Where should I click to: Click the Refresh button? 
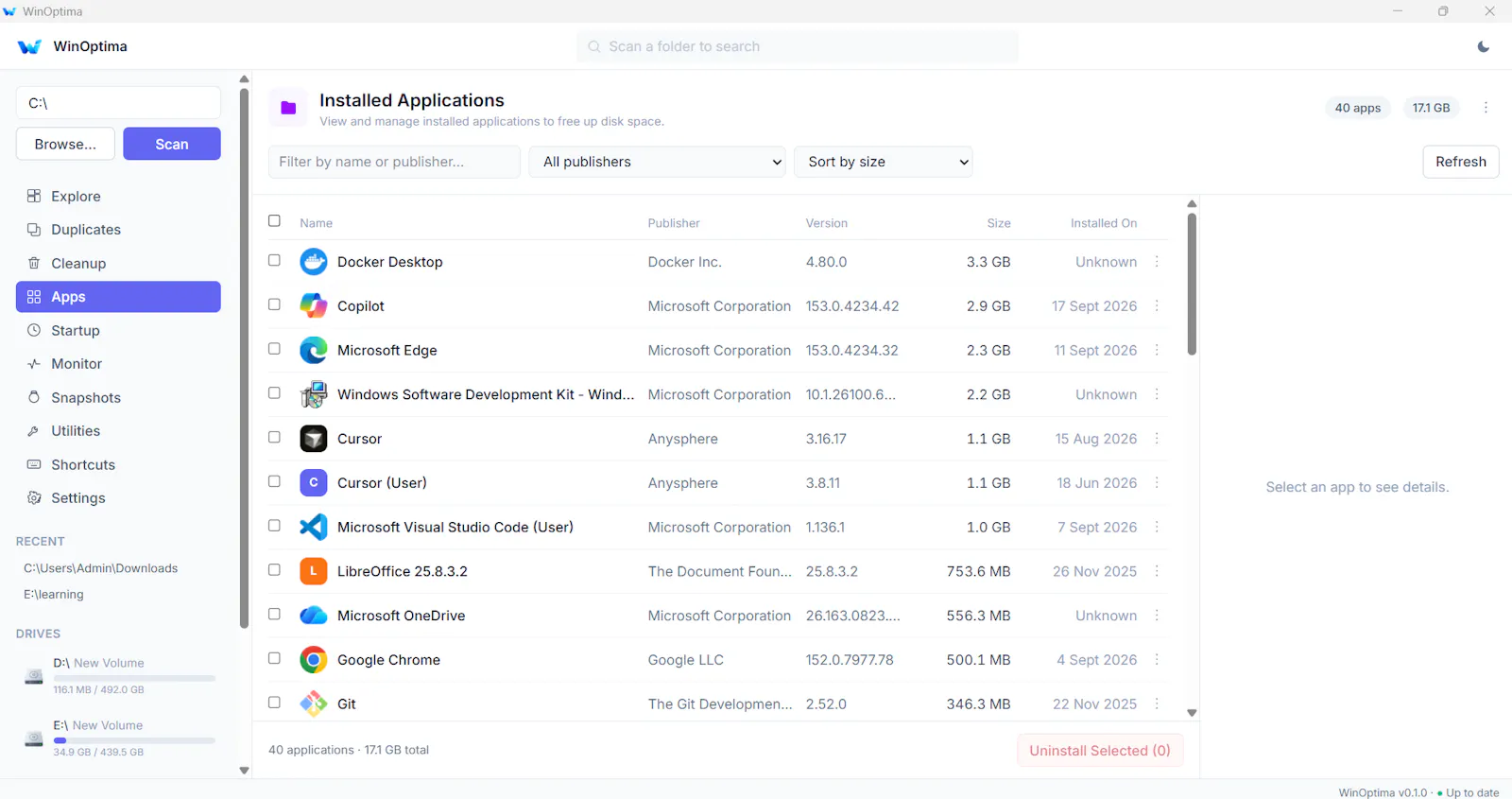[1461, 162]
